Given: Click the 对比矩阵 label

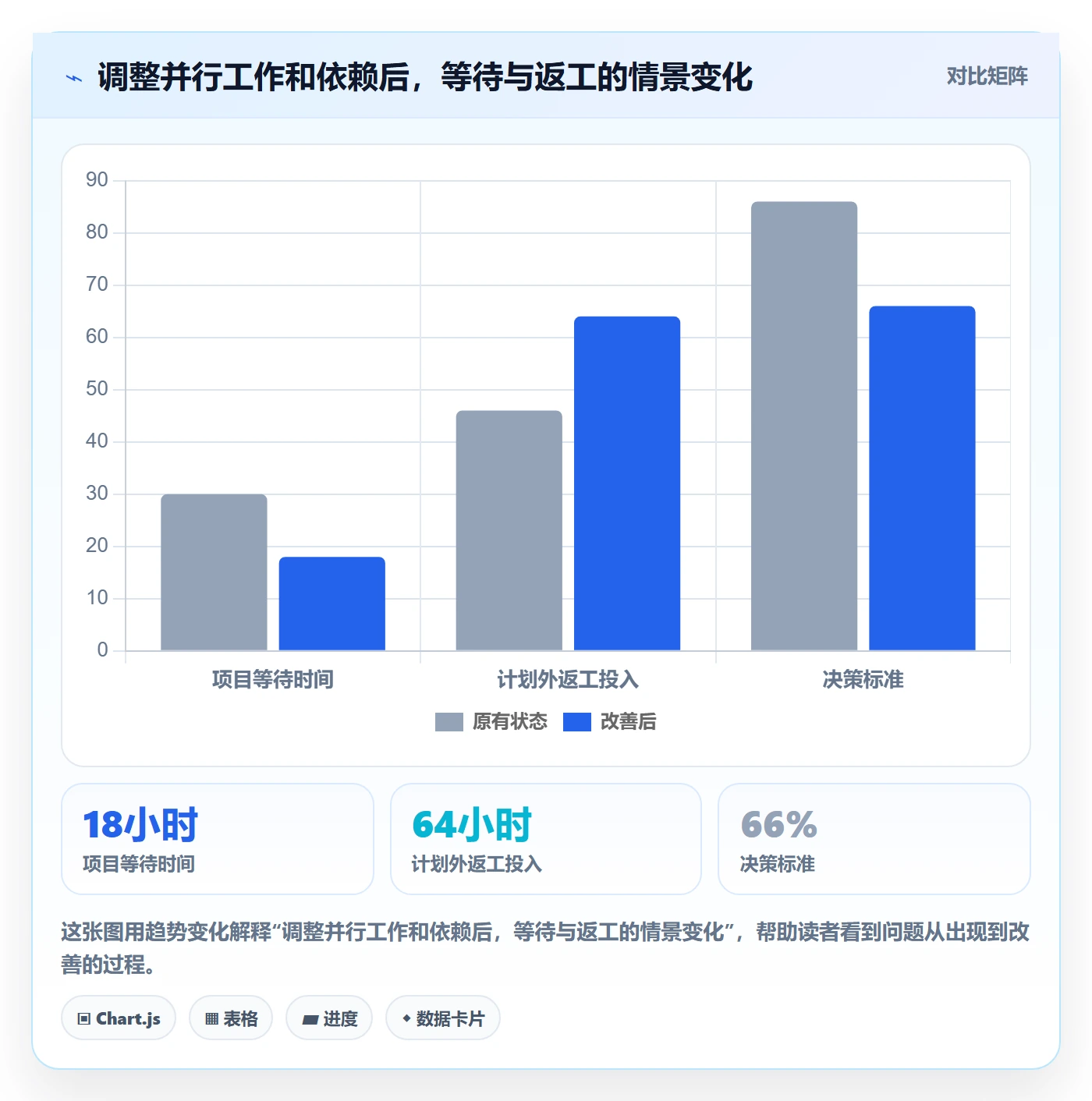Looking at the screenshot, I should (987, 76).
